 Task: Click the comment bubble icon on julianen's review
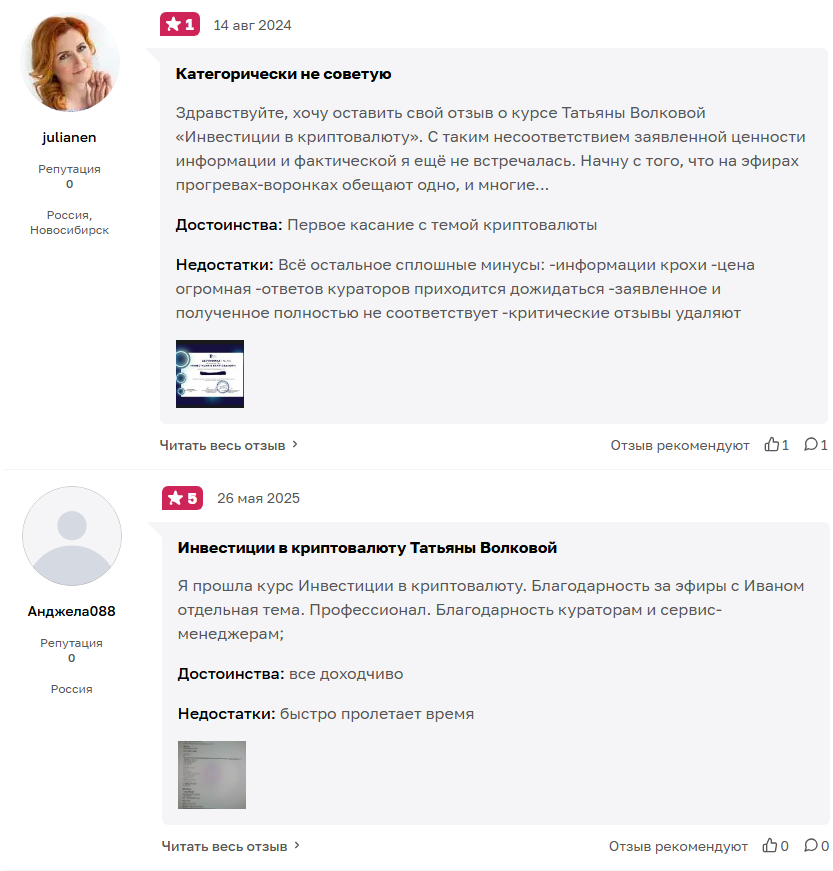coord(811,444)
